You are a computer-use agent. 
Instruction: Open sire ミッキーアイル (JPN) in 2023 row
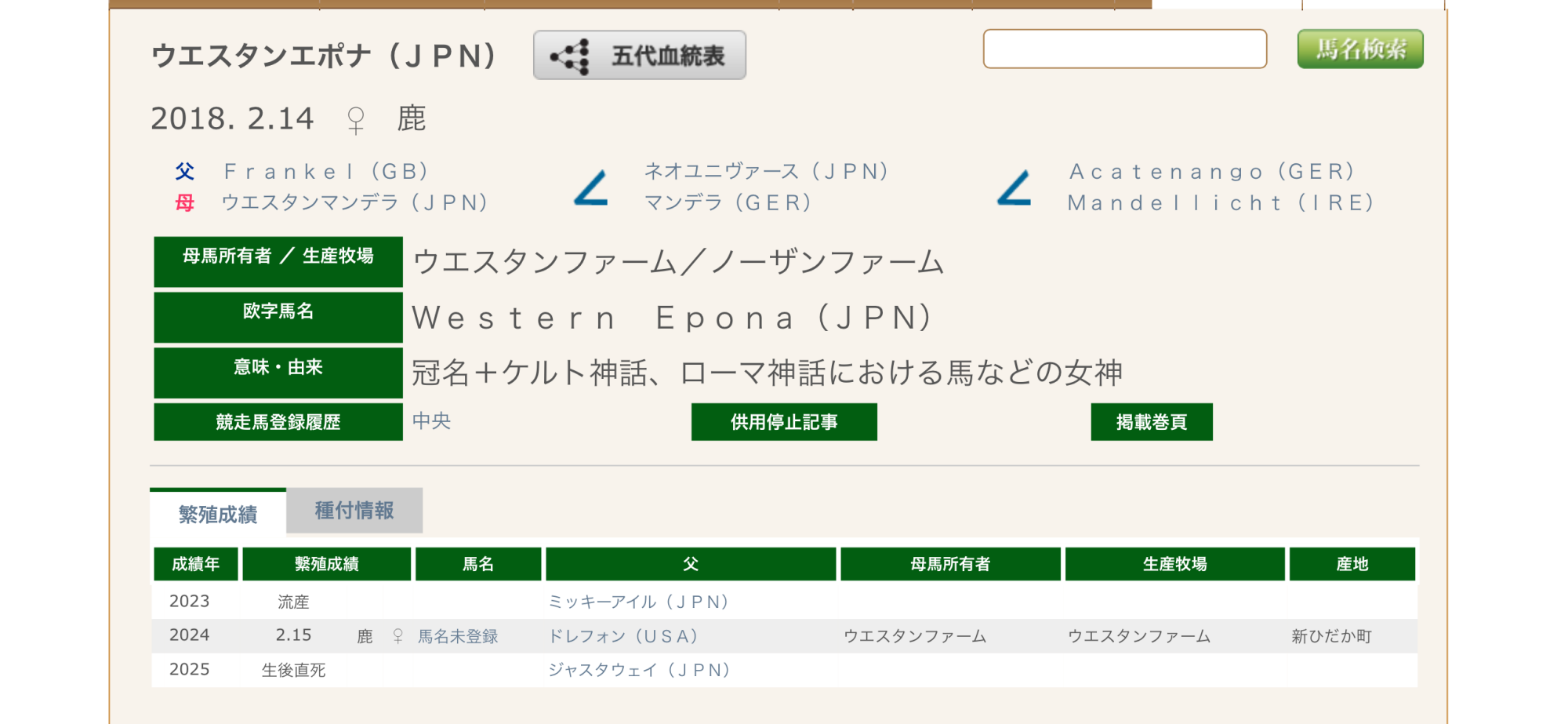click(x=638, y=602)
